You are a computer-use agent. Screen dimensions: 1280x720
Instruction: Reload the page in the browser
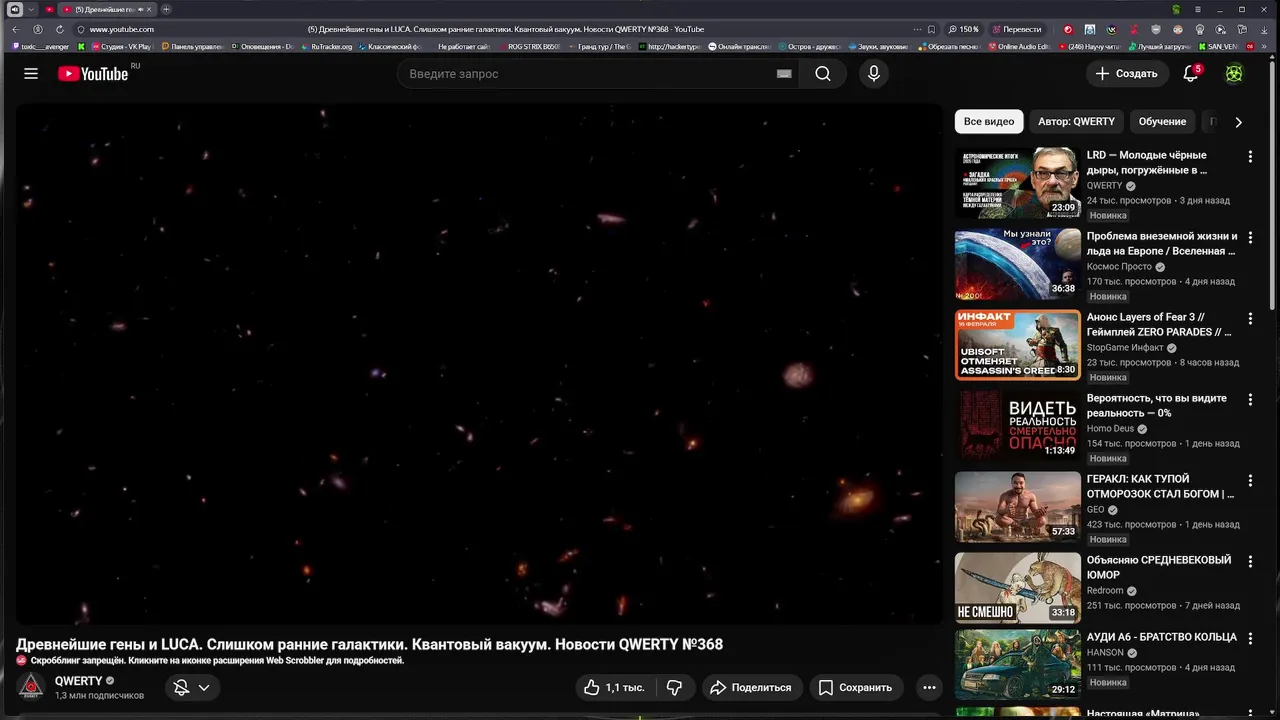point(59,29)
